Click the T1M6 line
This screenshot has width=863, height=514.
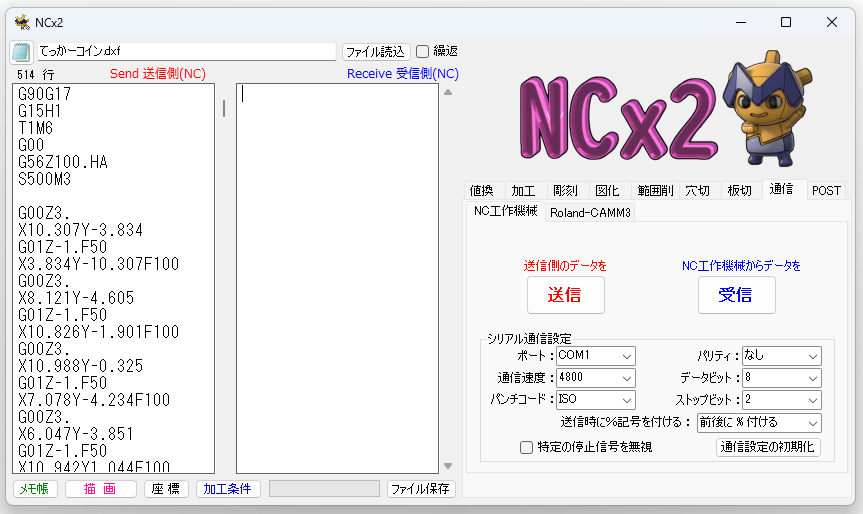point(35,128)
